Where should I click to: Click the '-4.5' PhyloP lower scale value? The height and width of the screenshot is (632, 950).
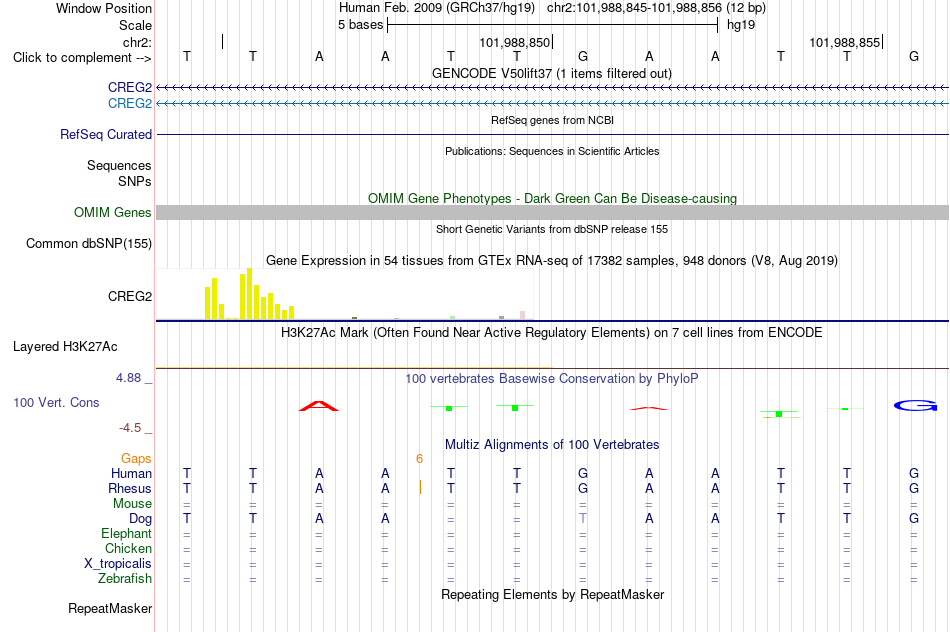coord(130,428)
